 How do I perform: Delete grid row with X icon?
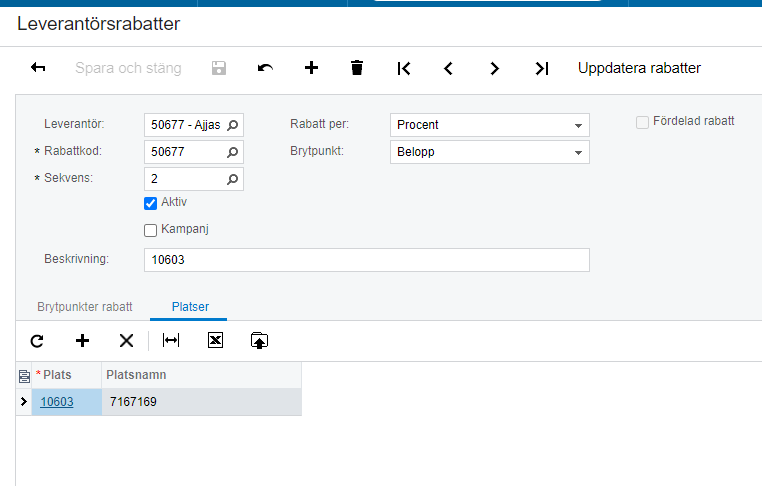(x=126, y=341)
